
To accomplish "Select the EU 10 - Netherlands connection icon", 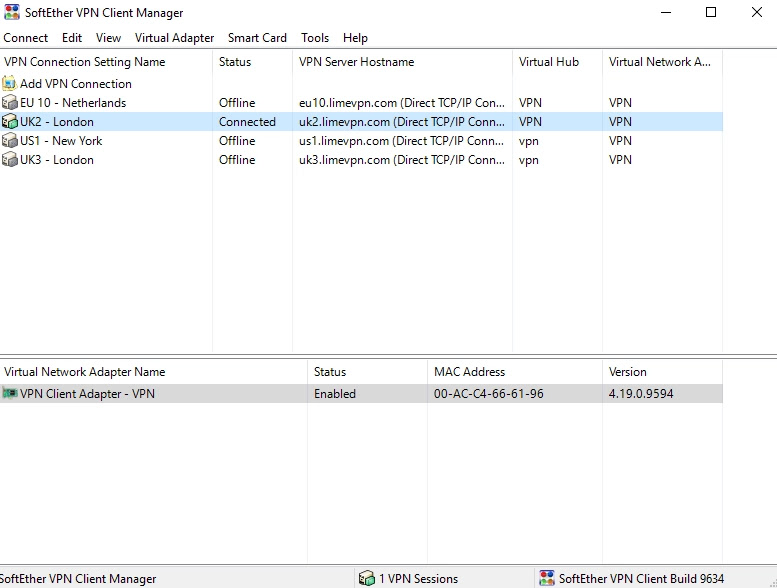I will point(10,103).
